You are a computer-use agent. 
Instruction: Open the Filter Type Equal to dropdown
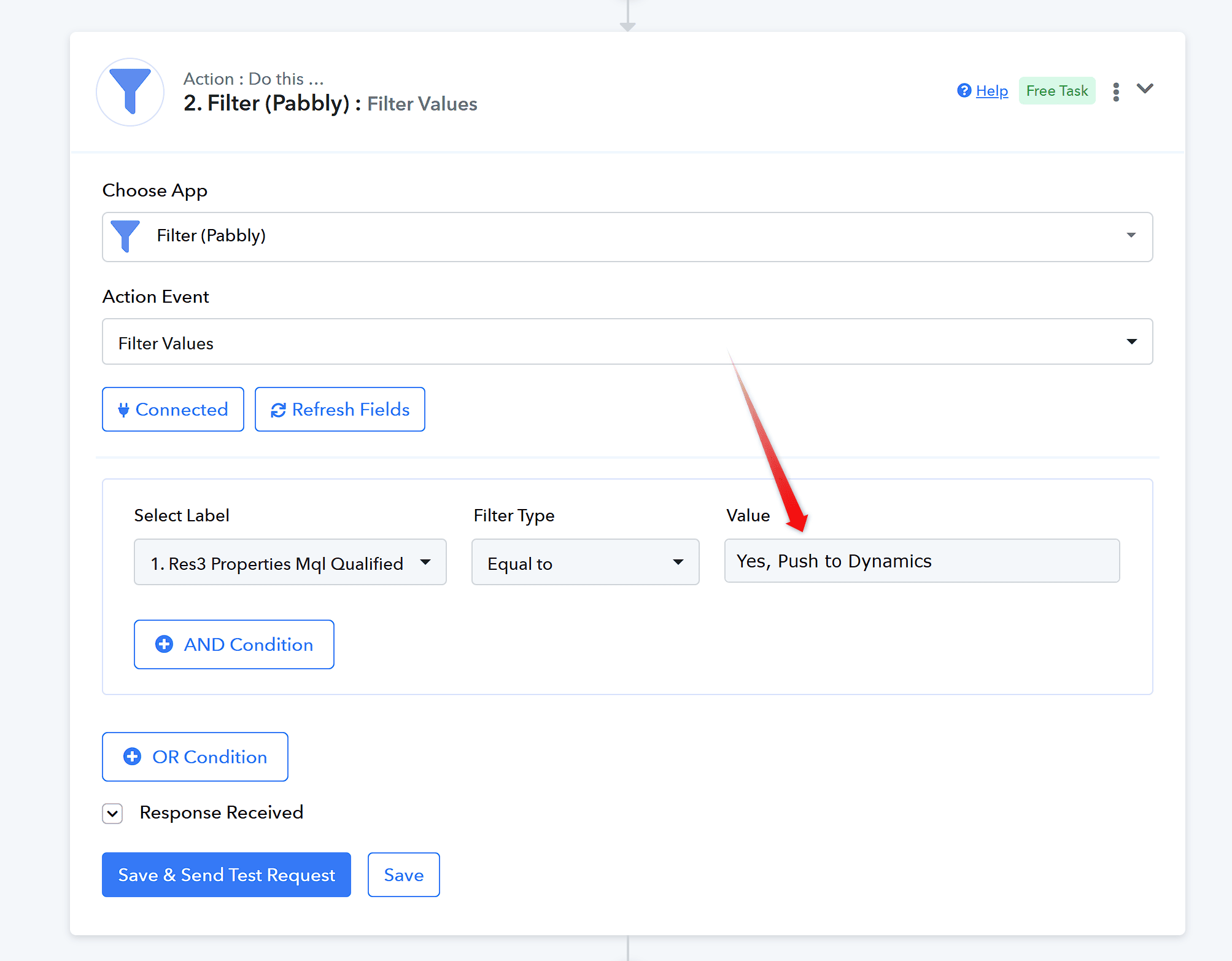click(x=586, y=562)
